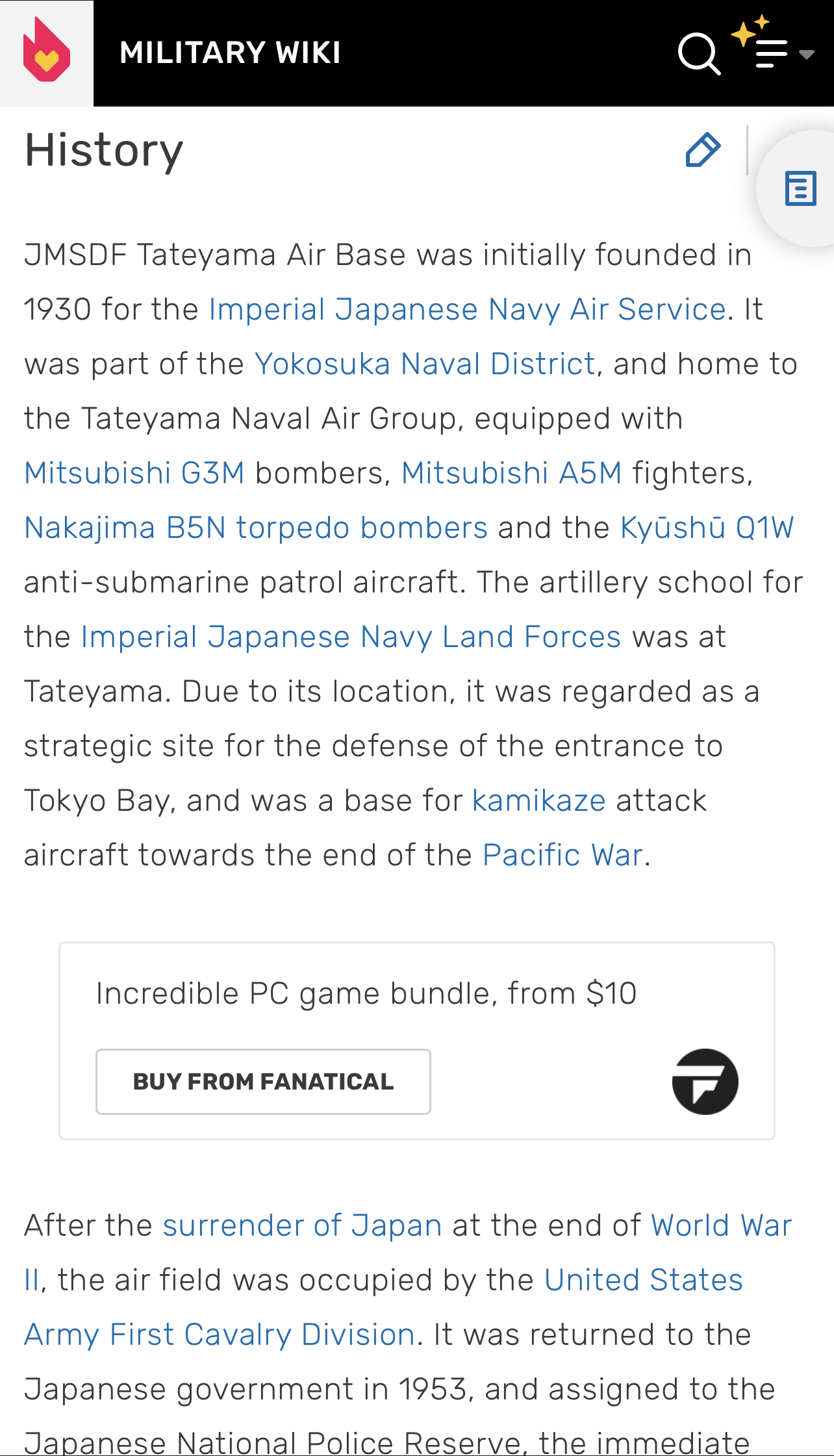Open the Pacific War link

pos(562,856)
